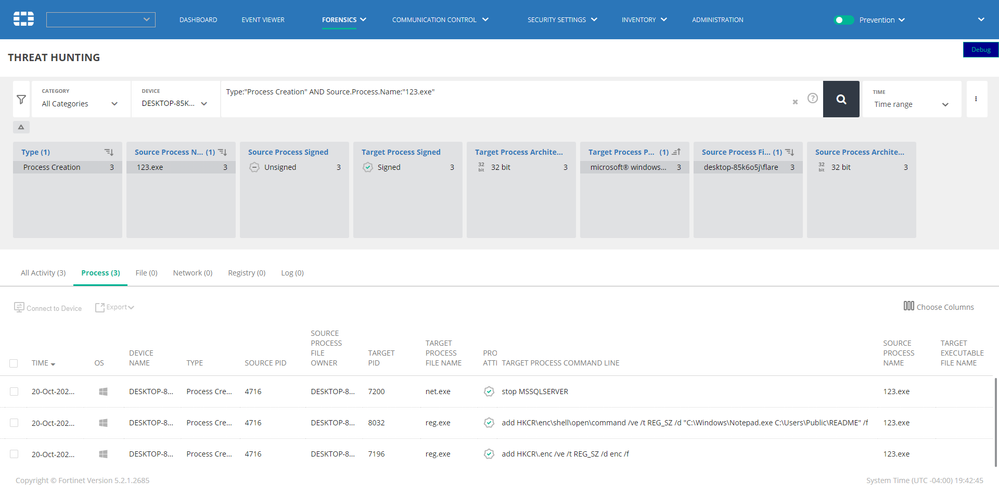The width and height of the screenshot is (999, 488).
Task: Open the vertical three-dot options menu
Action: click(x=976, y=99)
